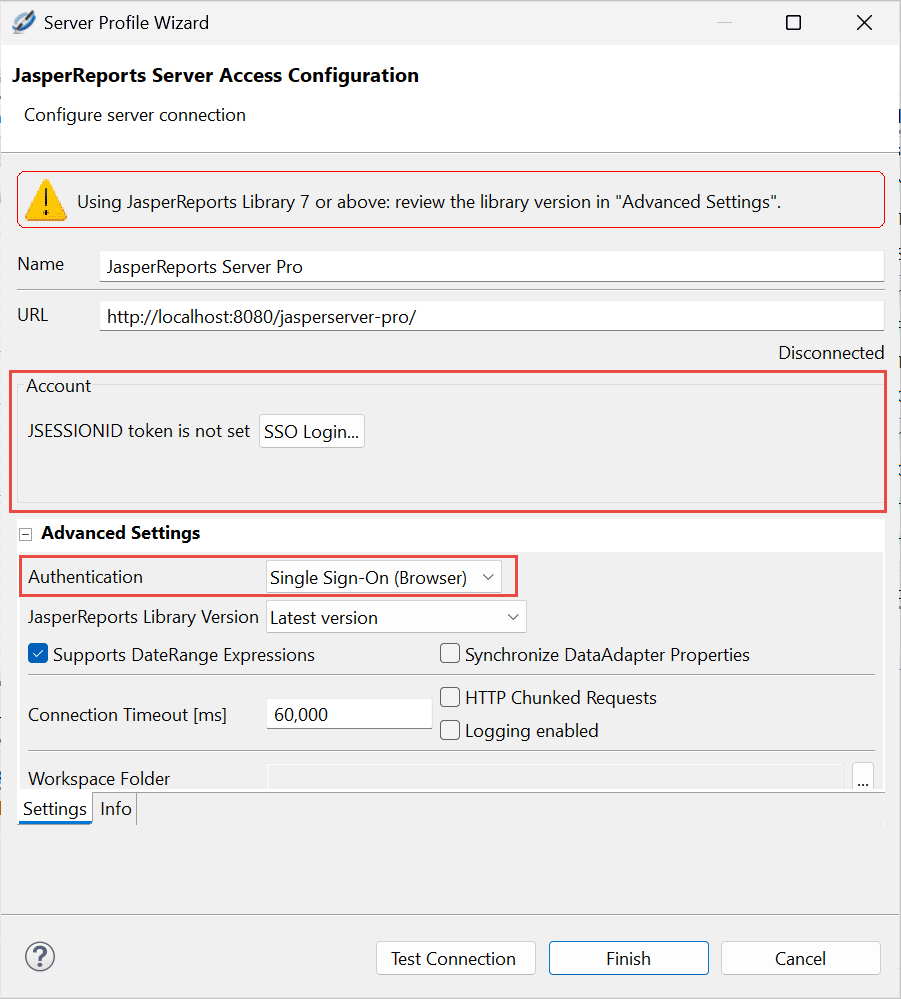Open the Authentication dropdown
This screenshot has width=901, height=999.
tap(384, 577)
